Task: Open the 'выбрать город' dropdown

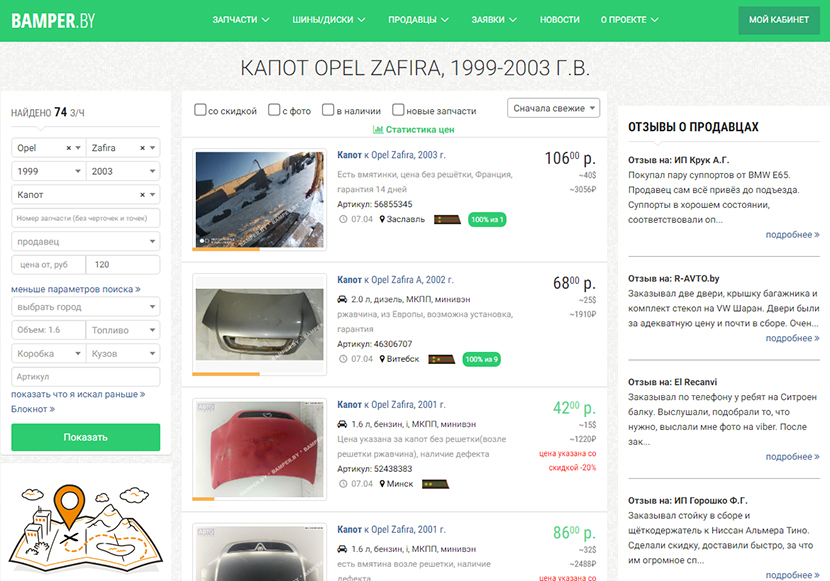Action: [x=85, y=307]
